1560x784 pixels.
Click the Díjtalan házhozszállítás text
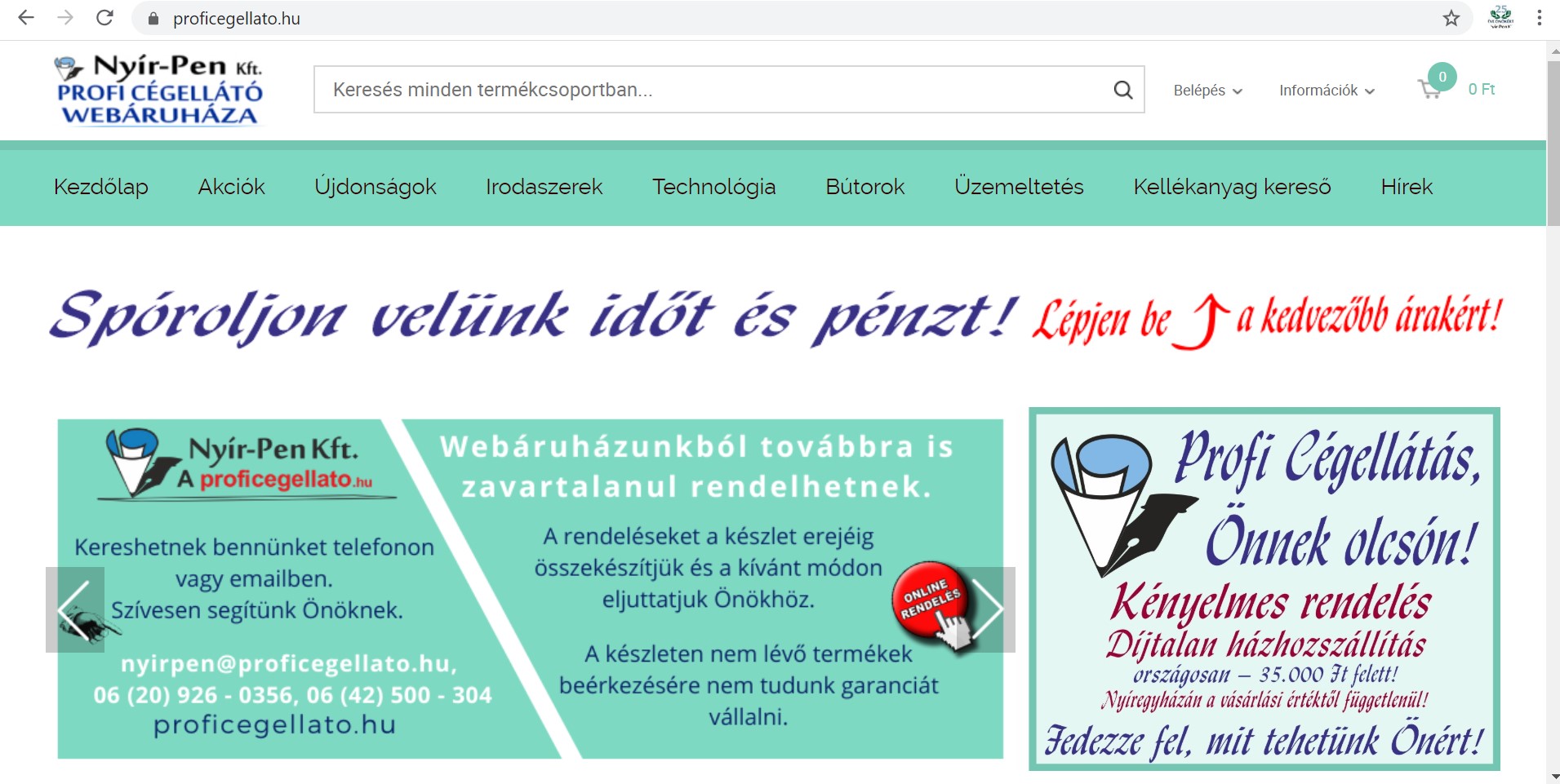tap(1266, 644)
